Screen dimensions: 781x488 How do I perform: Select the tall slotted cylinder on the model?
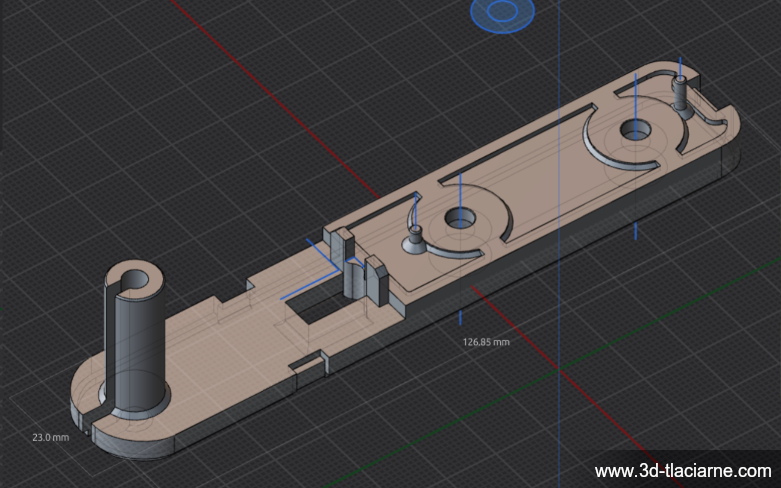point(134,339)
